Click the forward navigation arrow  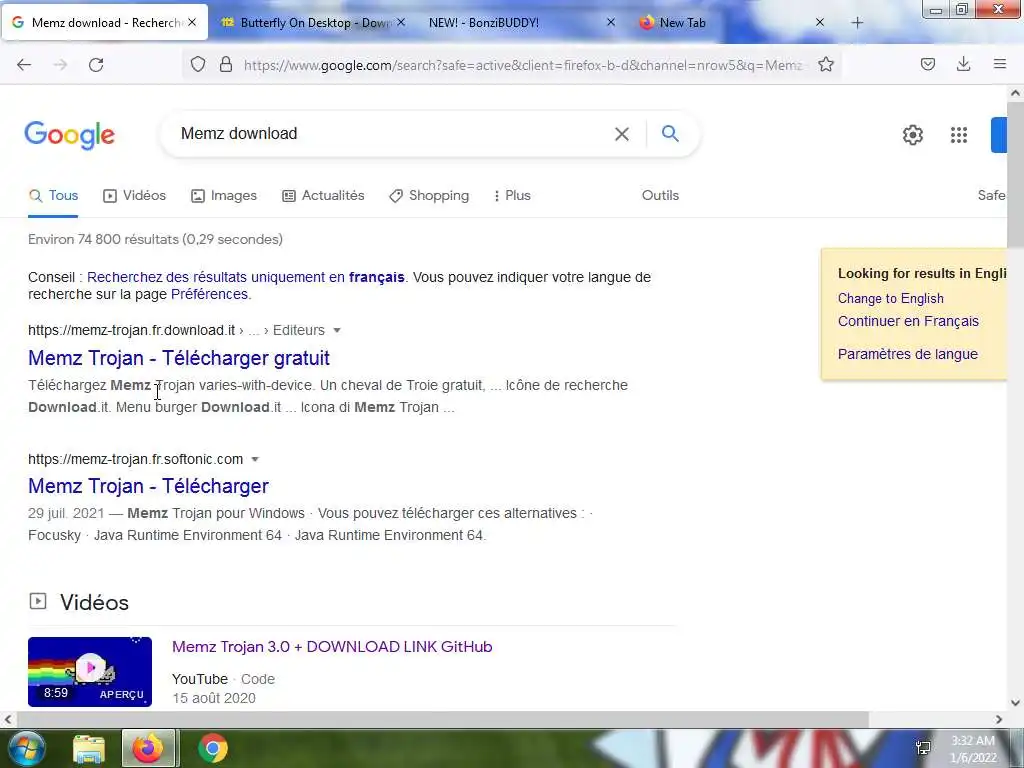click(x=60, y=65)
